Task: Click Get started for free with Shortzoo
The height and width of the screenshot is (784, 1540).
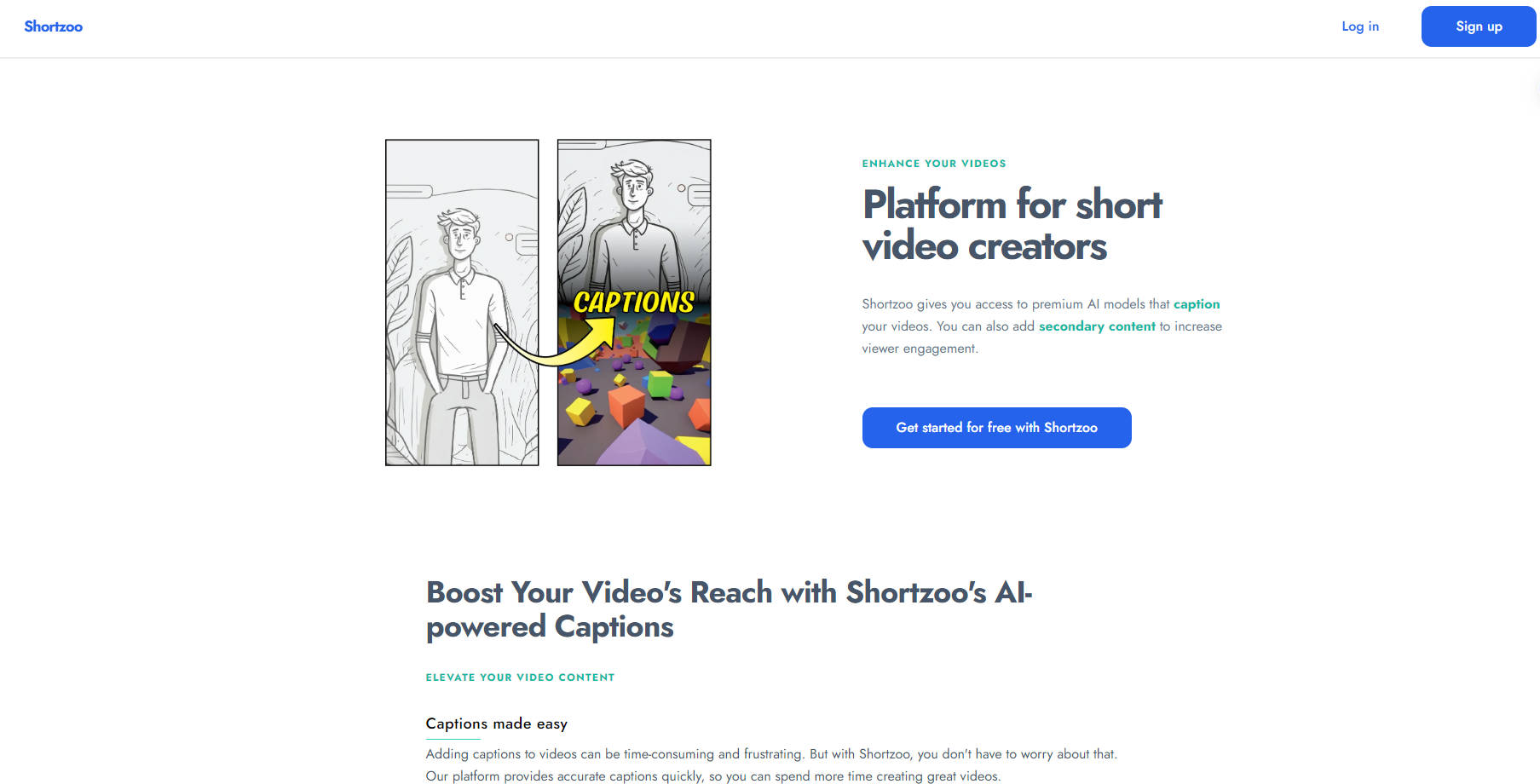Action: click(x=996, y=427)
